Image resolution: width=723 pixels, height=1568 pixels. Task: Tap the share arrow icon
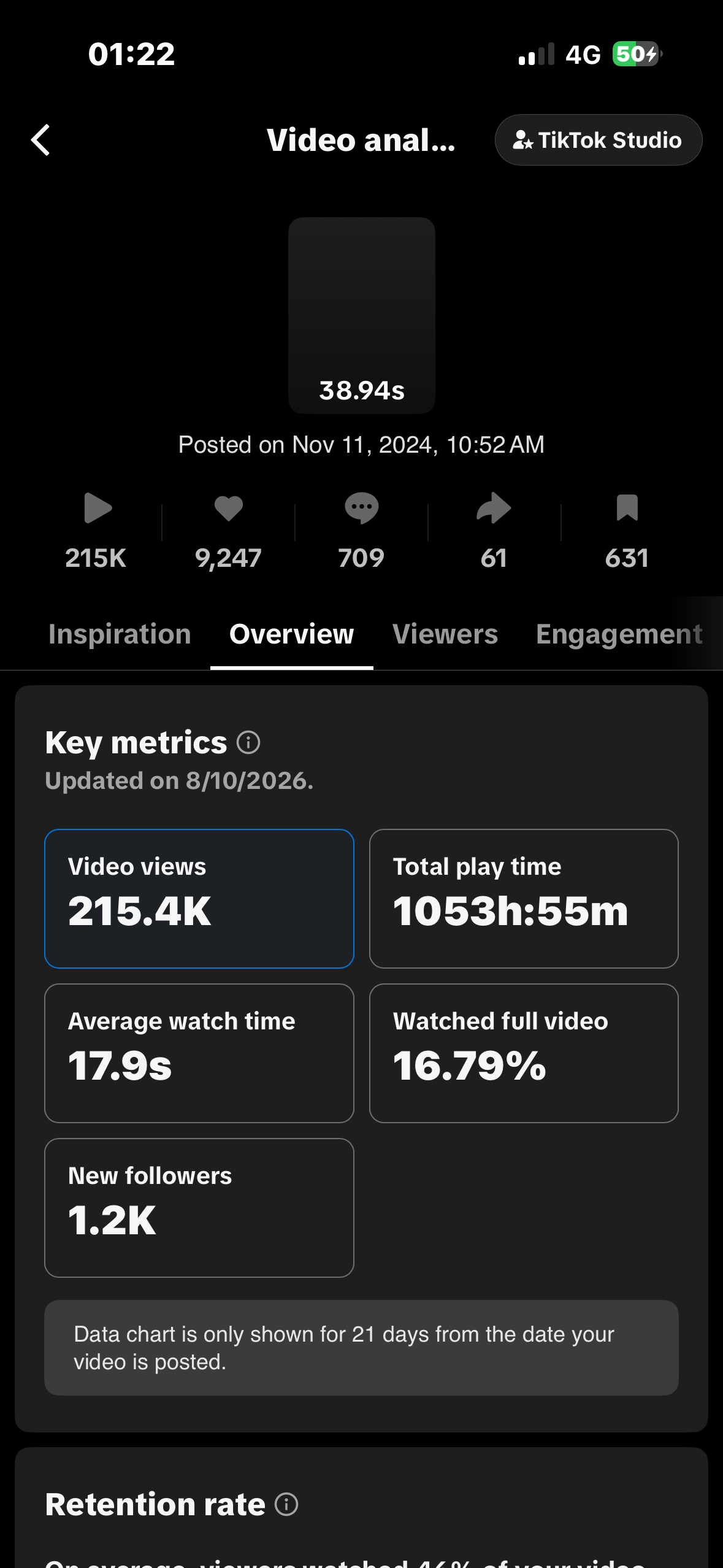494,508
